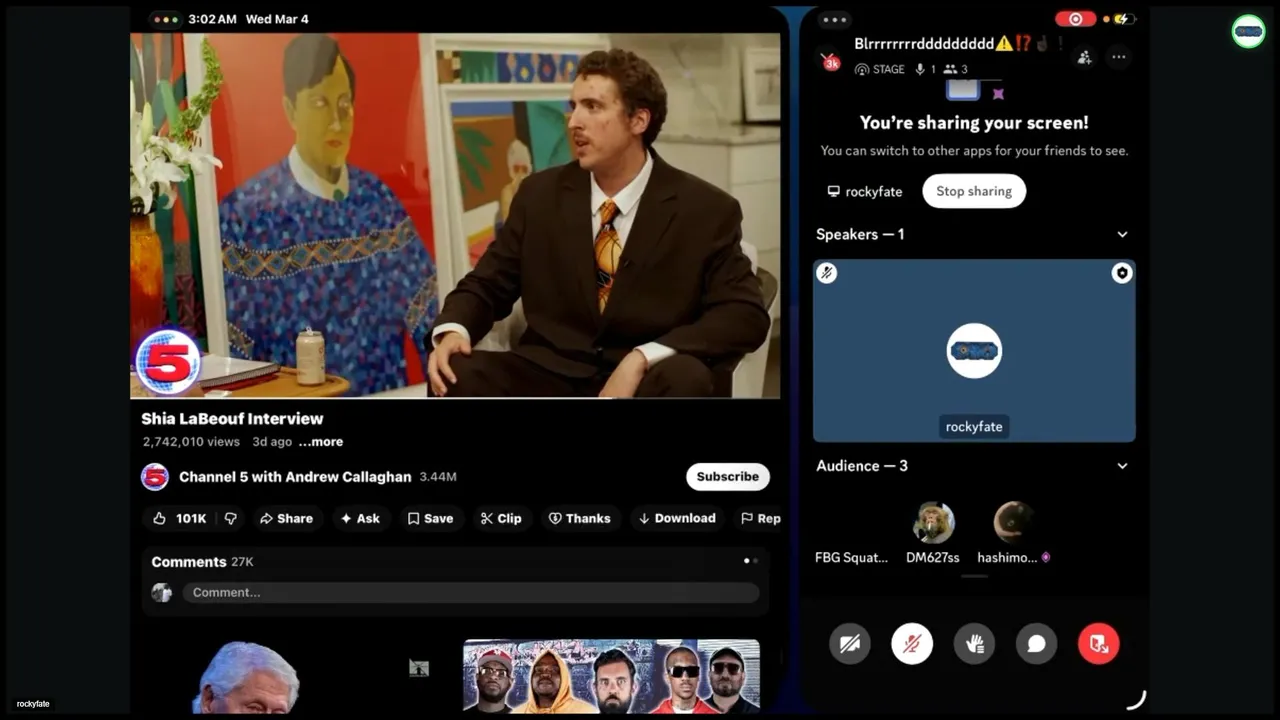This screenshot has width=1280, height=720.
Task: Leave the stage with red button
Action: point(1099,644)
